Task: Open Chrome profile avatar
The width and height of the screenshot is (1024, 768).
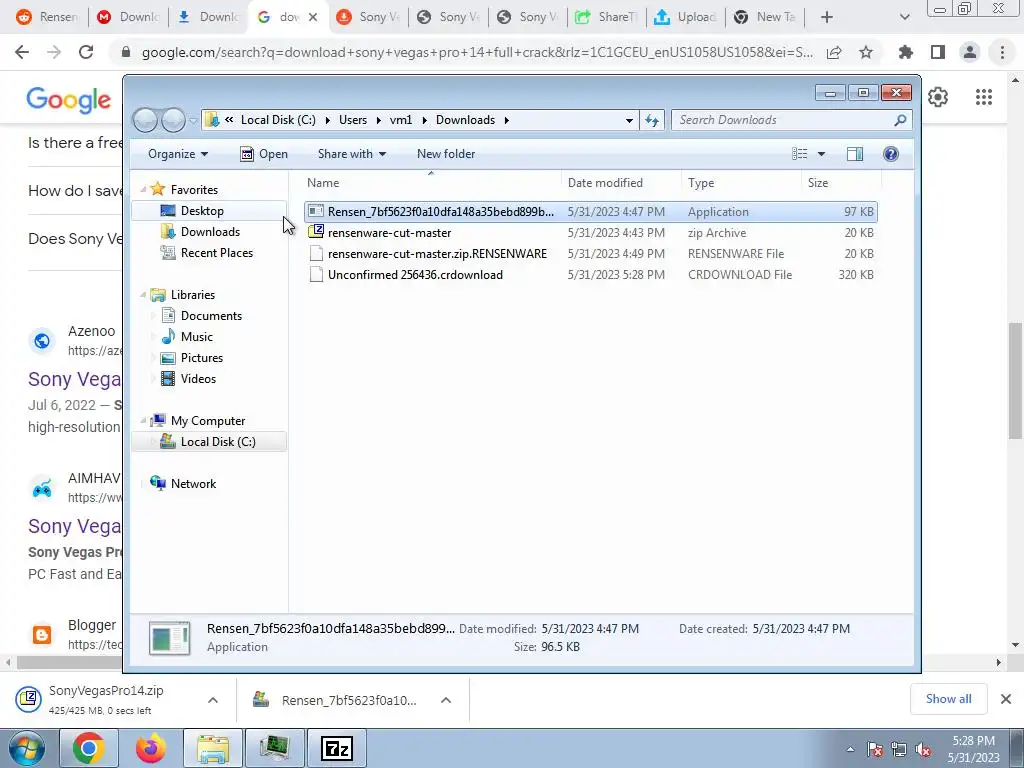Action: pos(970,52)
